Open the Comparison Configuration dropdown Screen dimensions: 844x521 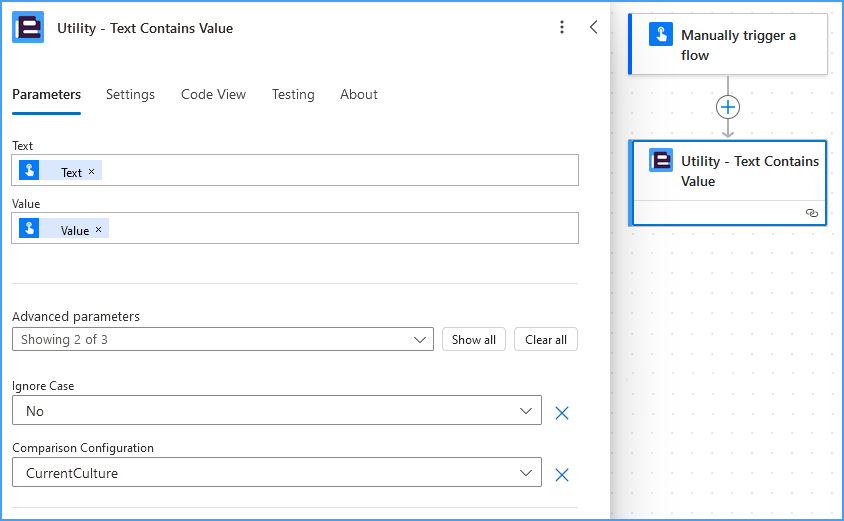pyautogui.click(x=277, y=472)
